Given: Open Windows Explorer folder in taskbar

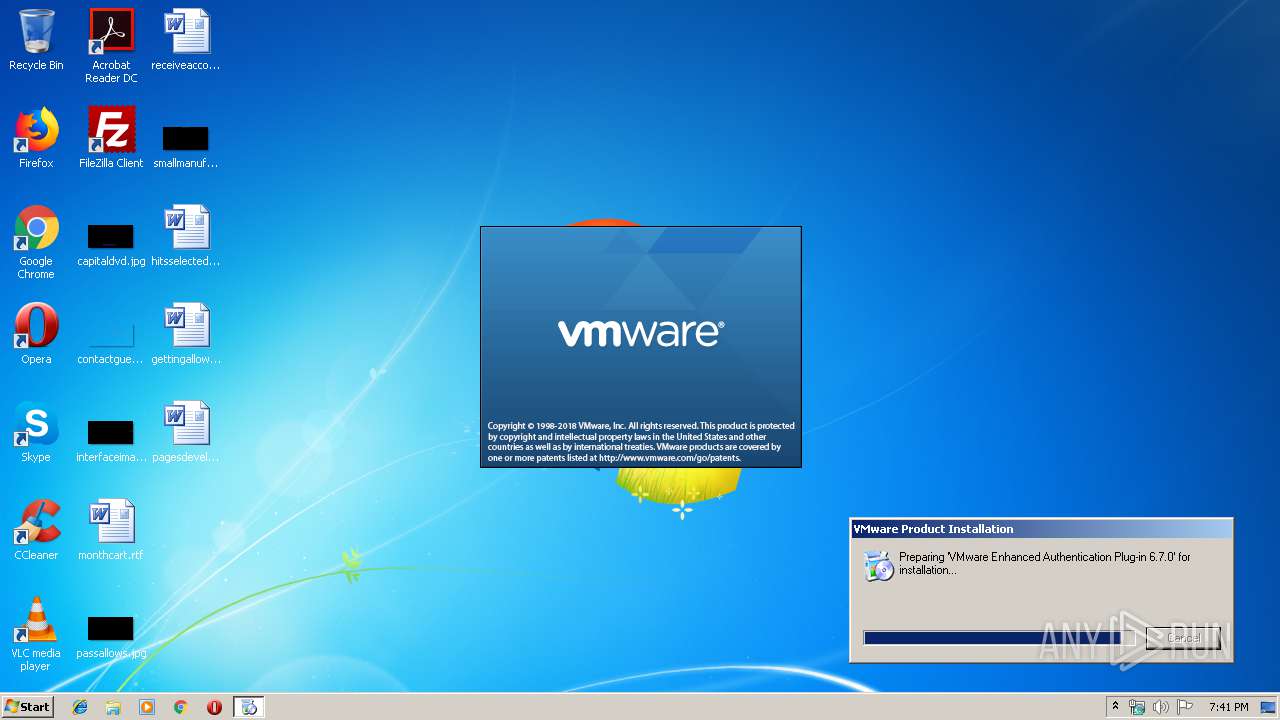Looking at the screenshot, I should tap(113, 707).
